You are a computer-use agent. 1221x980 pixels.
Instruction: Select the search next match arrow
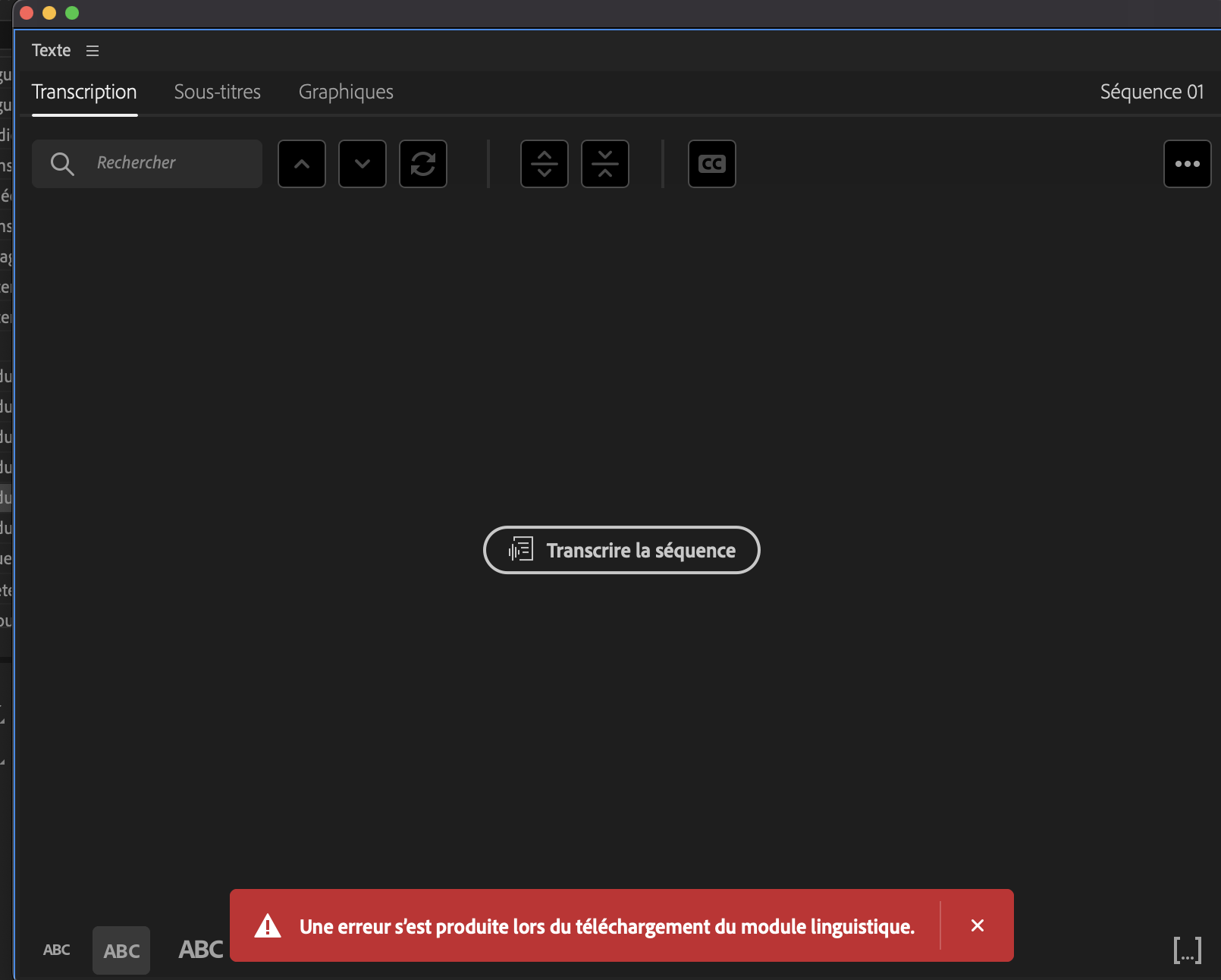pyautogui.click(x=362, y=164)
